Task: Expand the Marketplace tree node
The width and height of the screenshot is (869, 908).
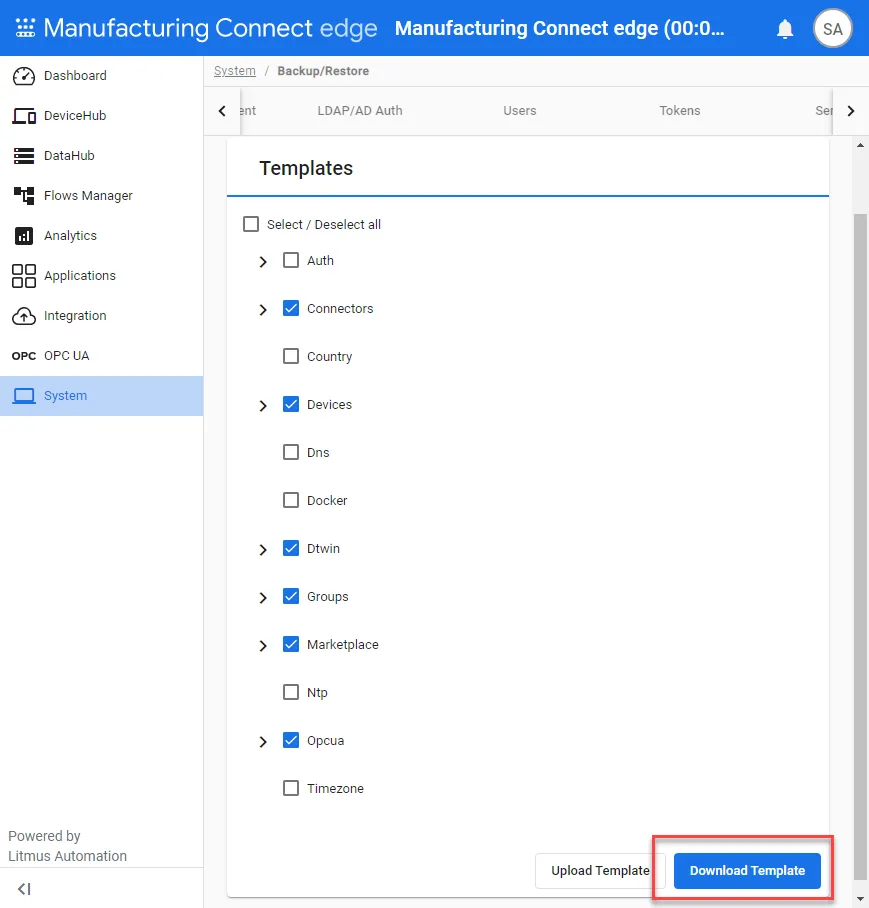Action: (x=263, y=646)
